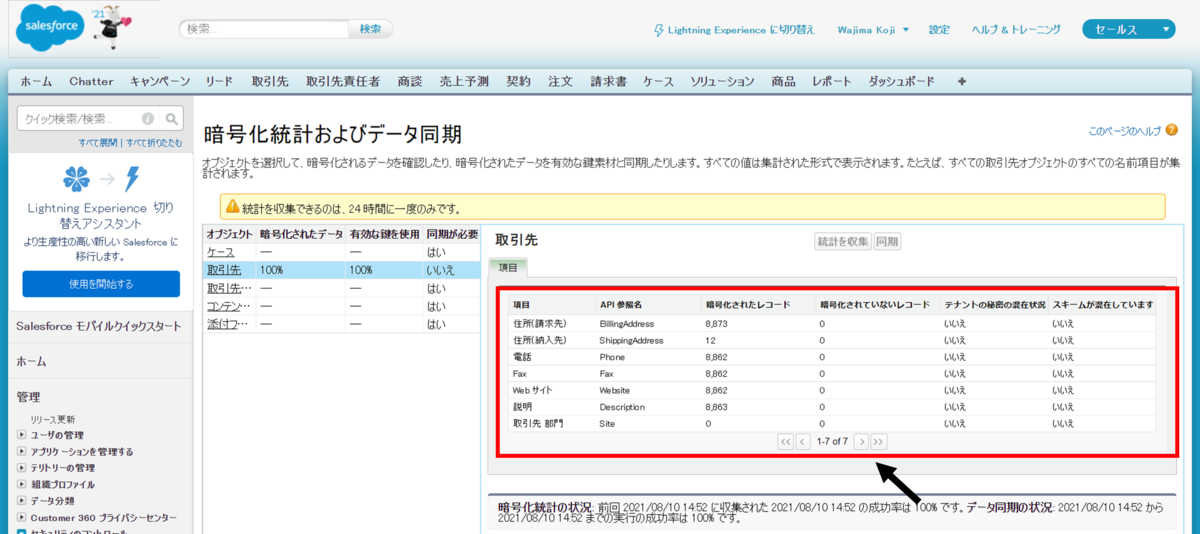This screenshot has height=534, width=1200.
Task: Click the info icon in quick search box
Action: click(148, 118)
